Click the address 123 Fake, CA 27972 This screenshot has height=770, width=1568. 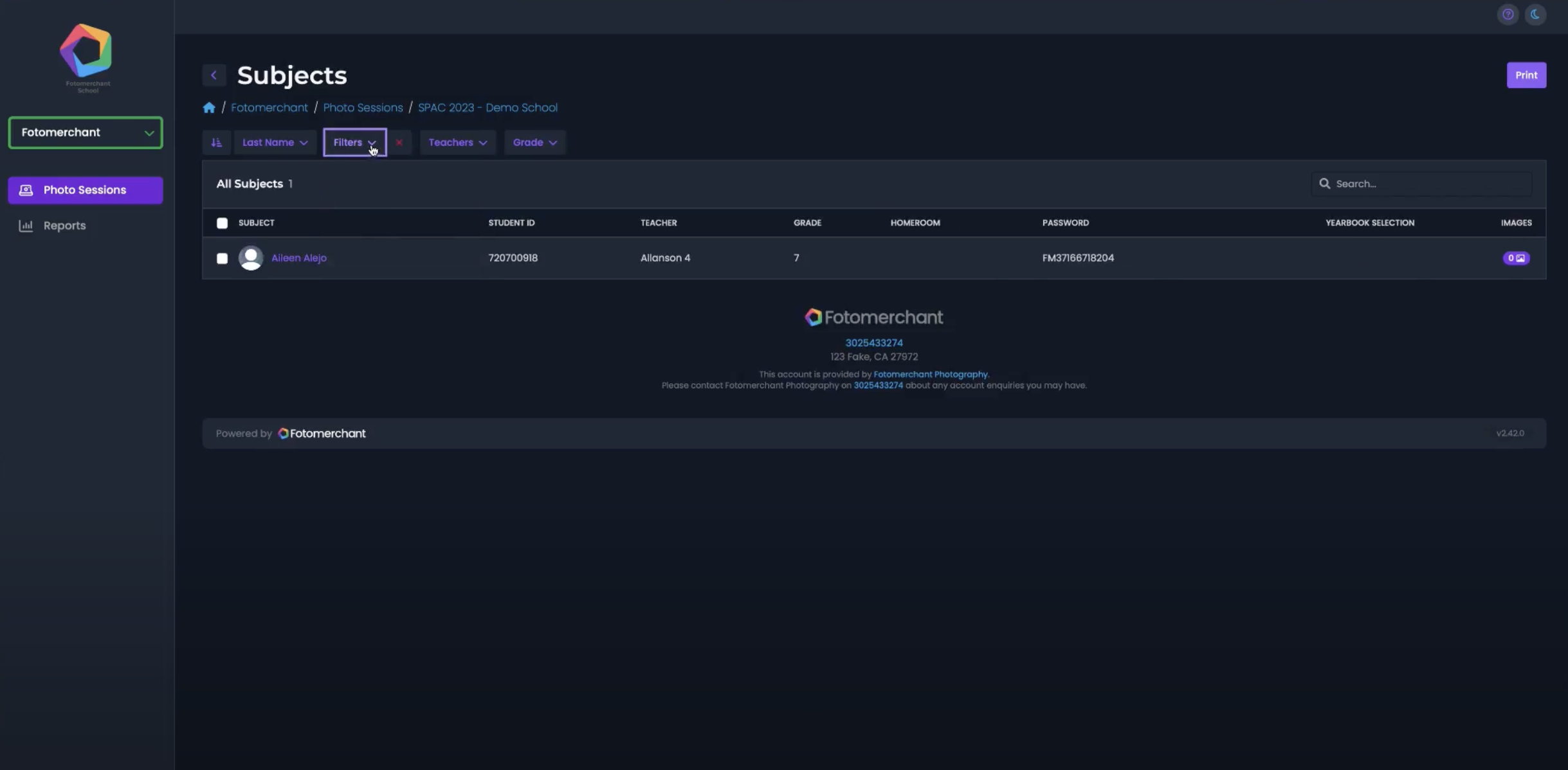tap(874, 357)
